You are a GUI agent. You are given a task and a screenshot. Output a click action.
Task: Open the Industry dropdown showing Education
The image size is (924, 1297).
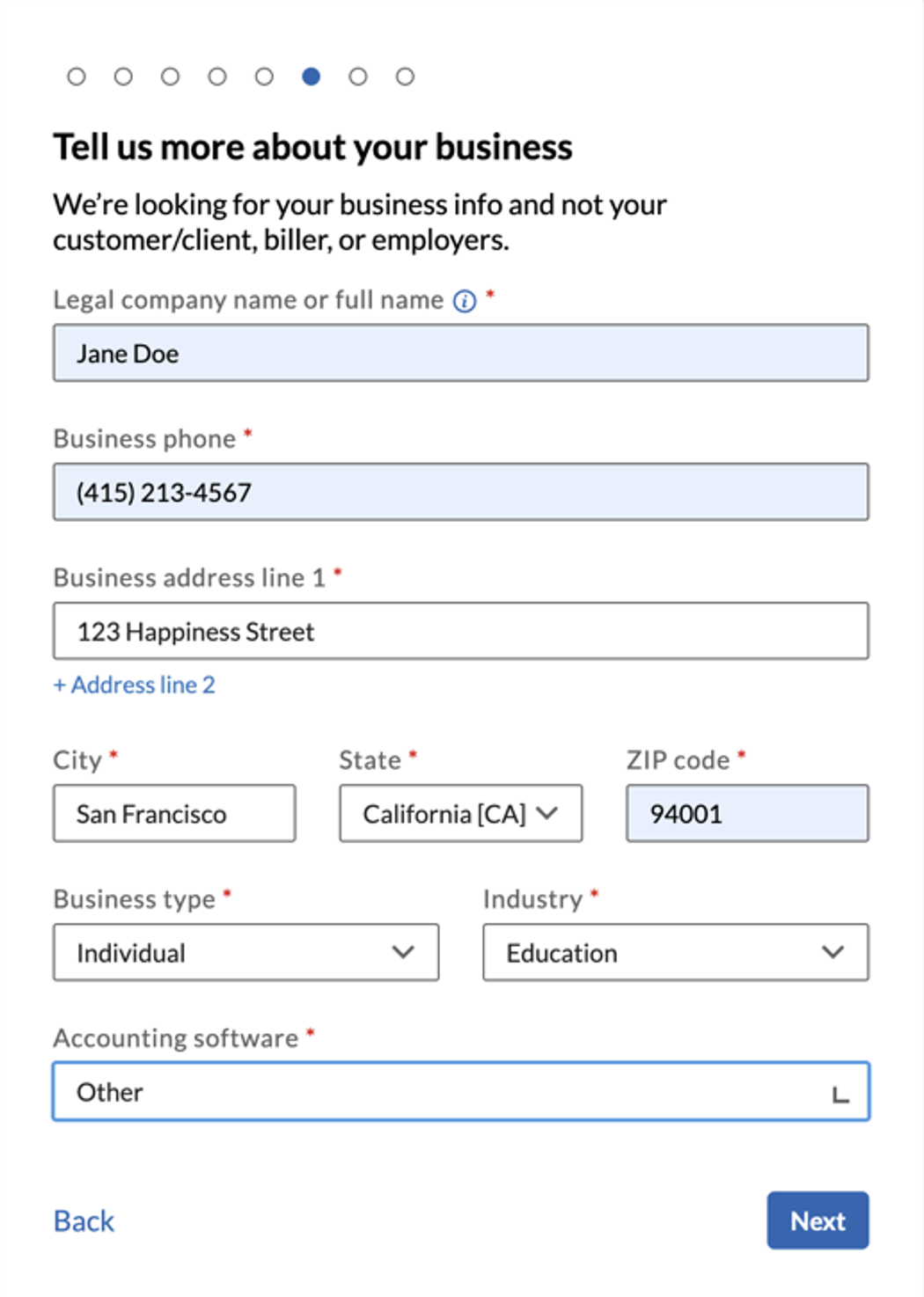[x=675, y=952]
